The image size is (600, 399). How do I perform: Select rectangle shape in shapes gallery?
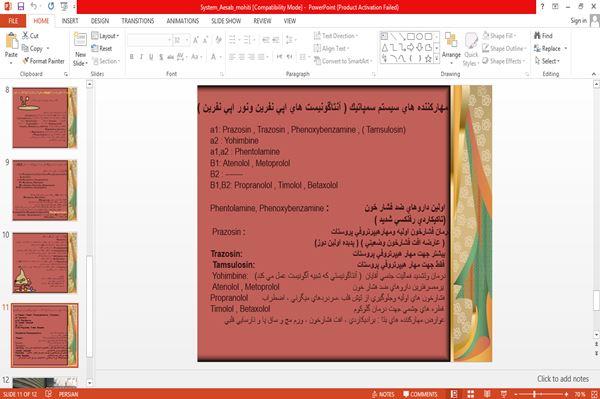coord(411,37)
